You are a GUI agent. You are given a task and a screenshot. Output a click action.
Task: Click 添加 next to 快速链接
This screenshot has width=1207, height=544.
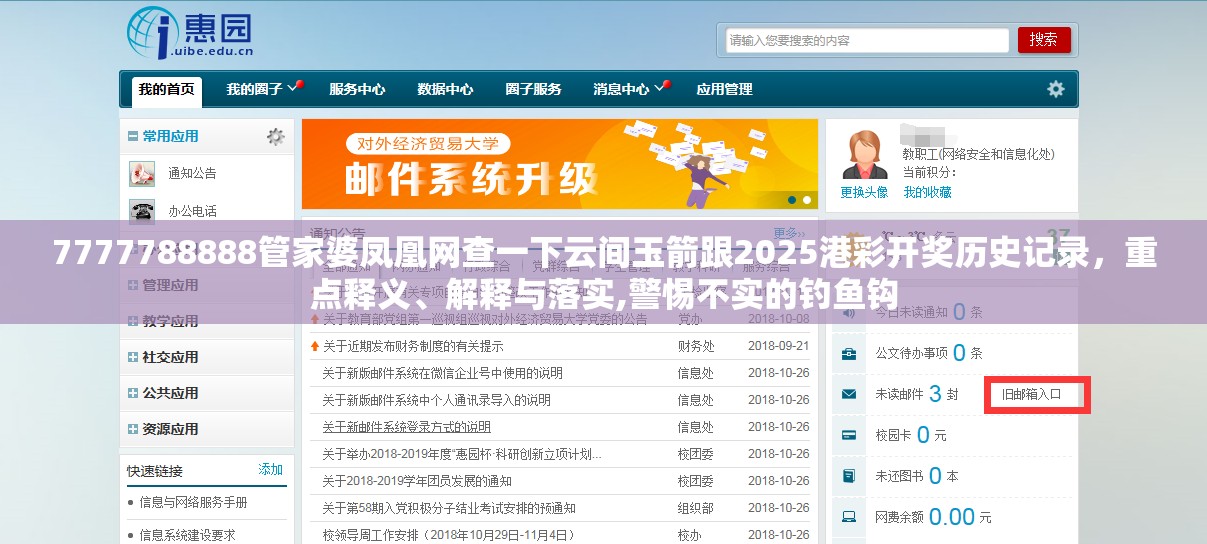click(x=270, y=469)
